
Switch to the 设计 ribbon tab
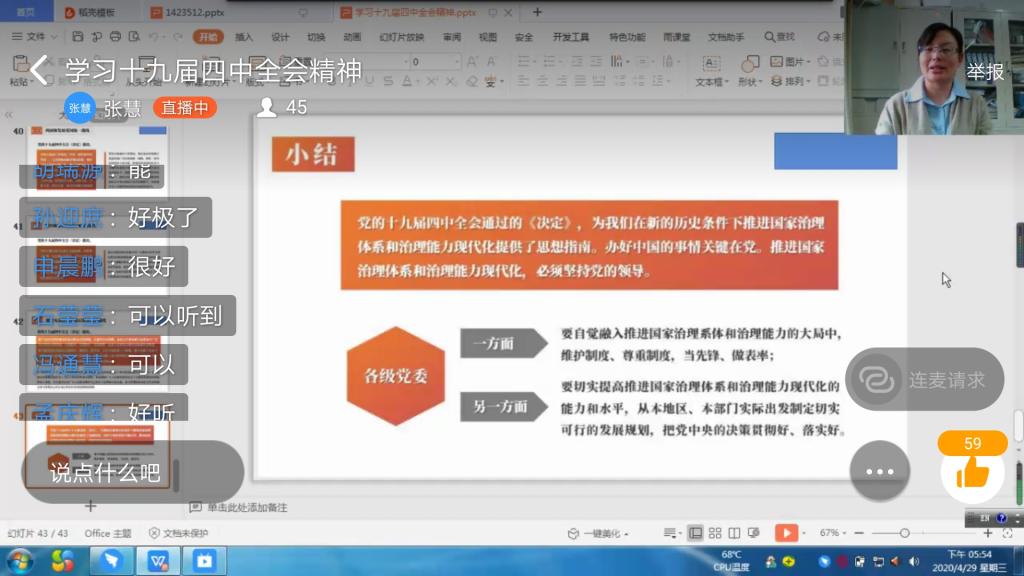(x=280, y=37)
